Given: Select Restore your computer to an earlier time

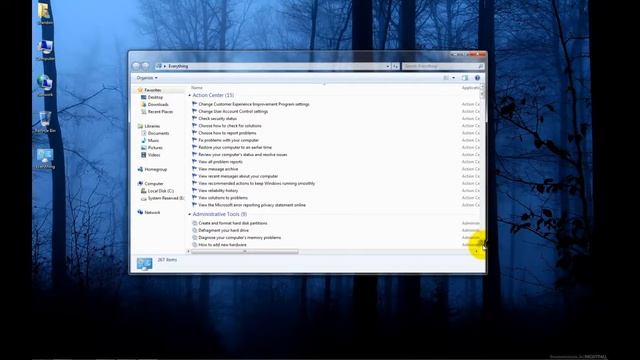Looking at the screenshot, I should (x=235, y=148).
